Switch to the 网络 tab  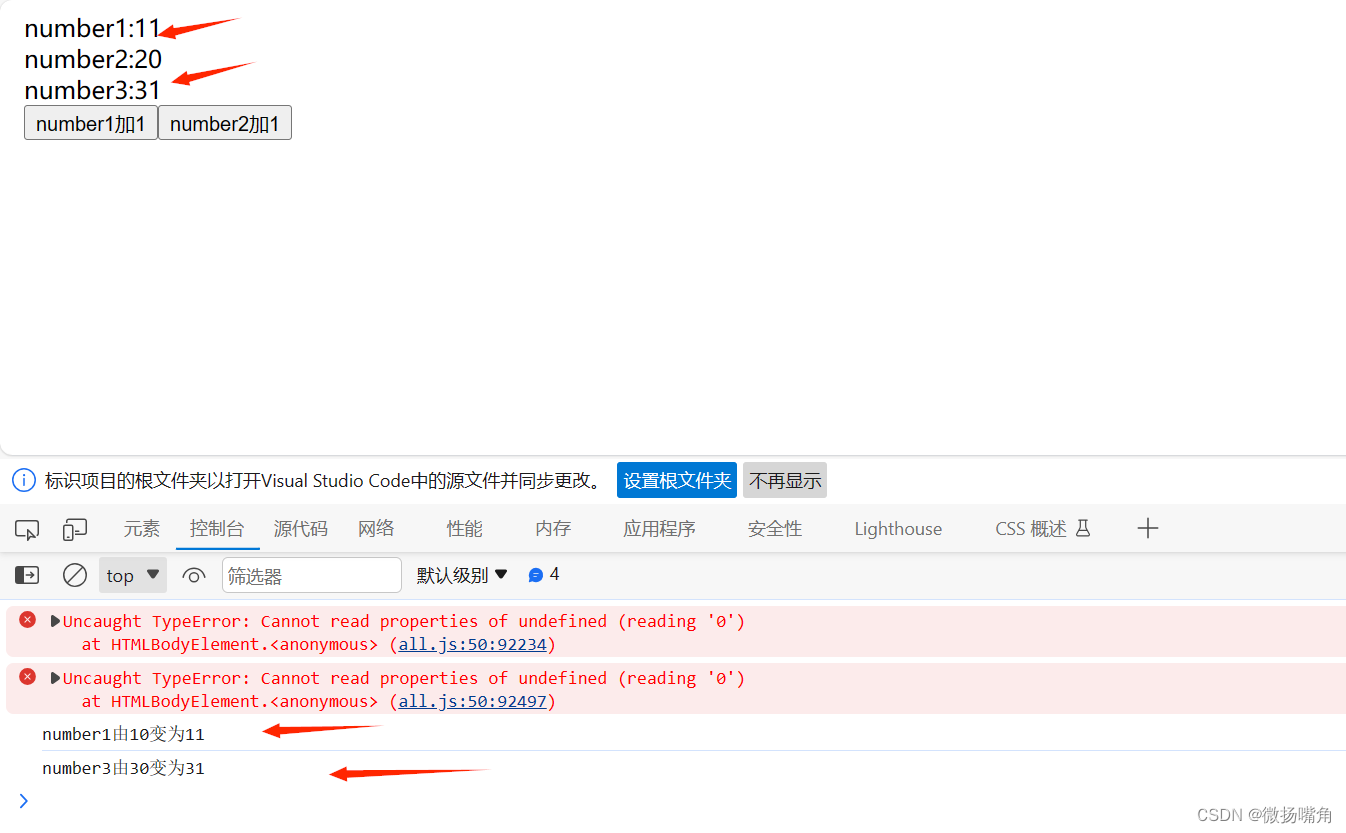[376, 529]
